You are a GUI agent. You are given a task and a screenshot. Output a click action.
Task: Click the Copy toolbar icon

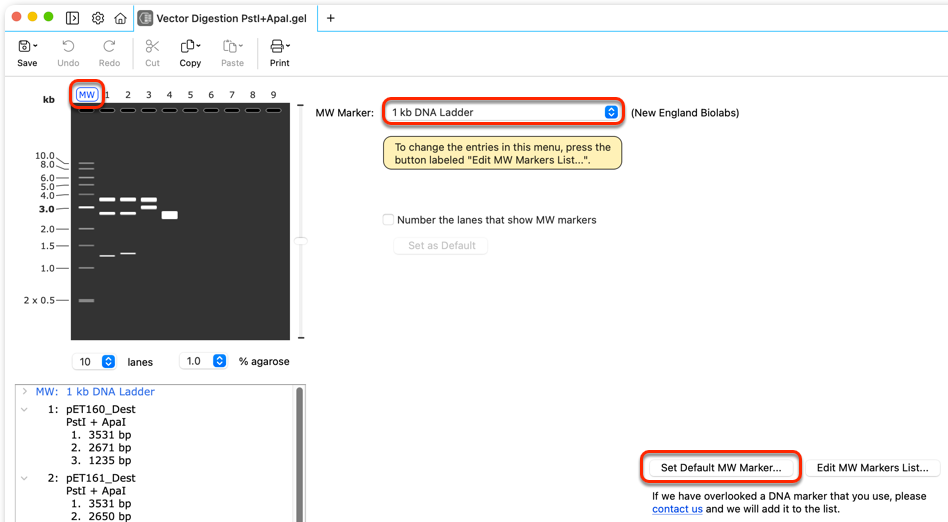point(187,47)
